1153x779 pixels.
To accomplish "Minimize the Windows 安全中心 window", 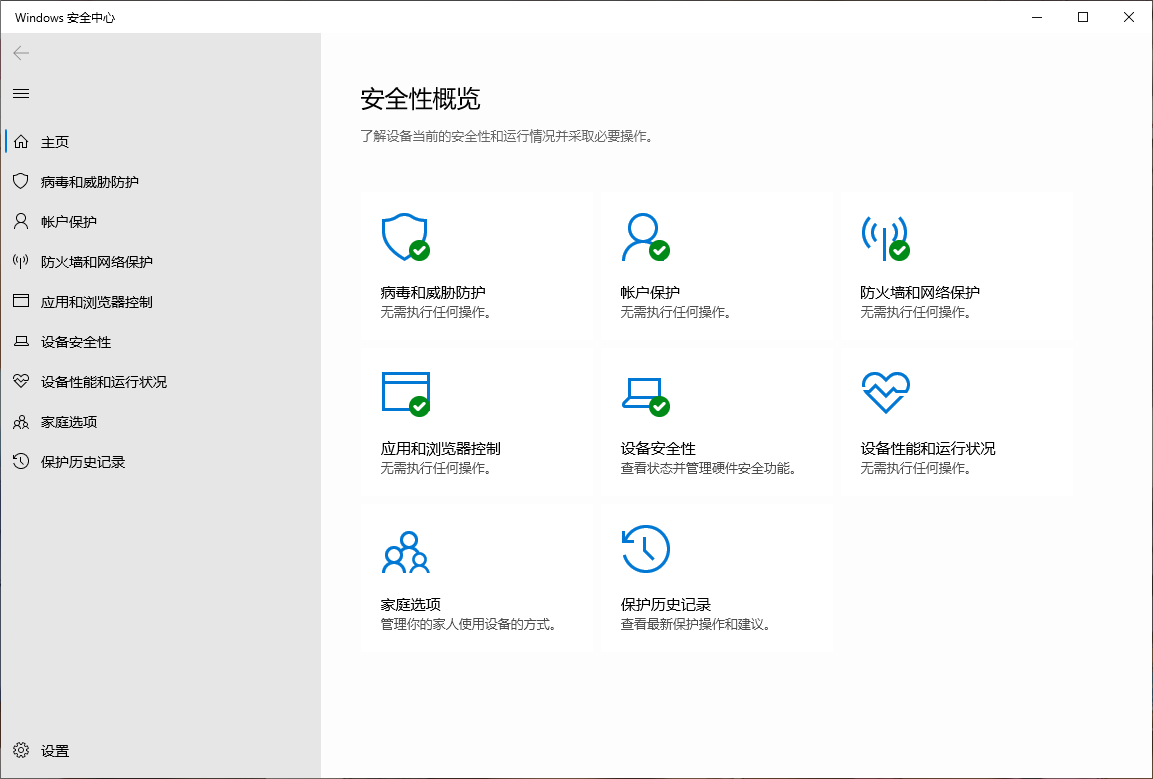I will point(1037,17).
